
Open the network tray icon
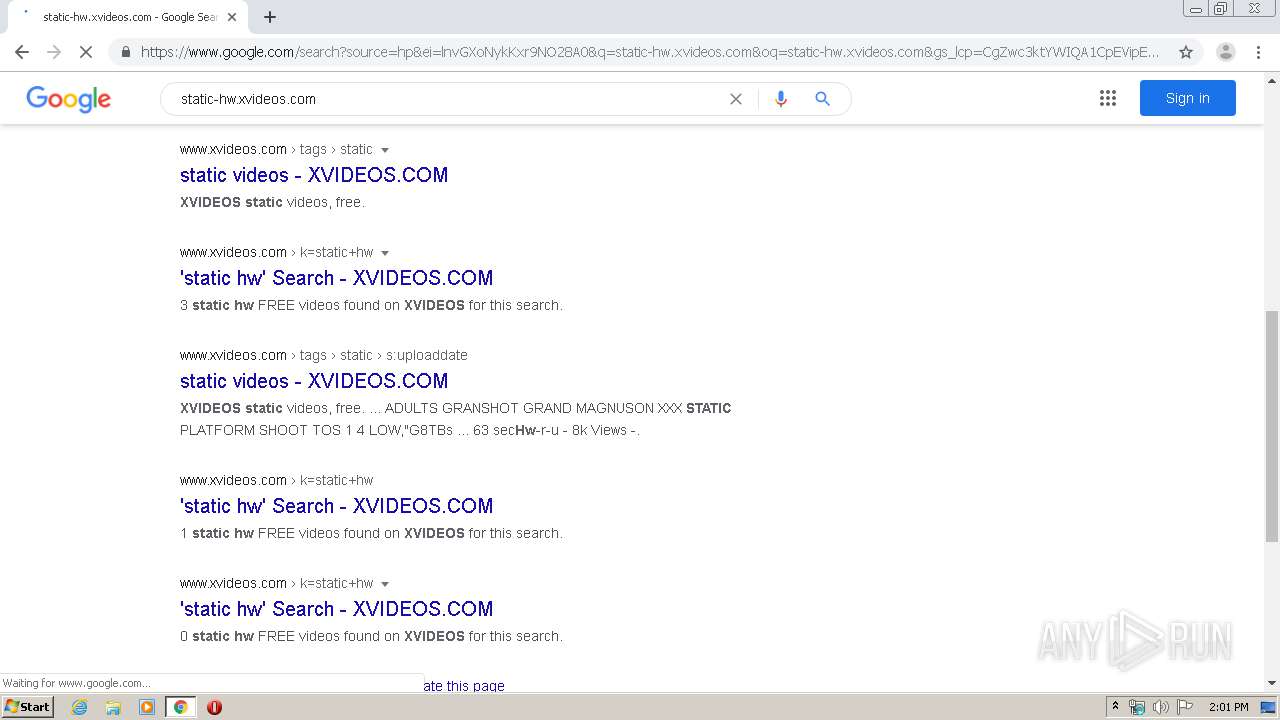pos(1137,707)
